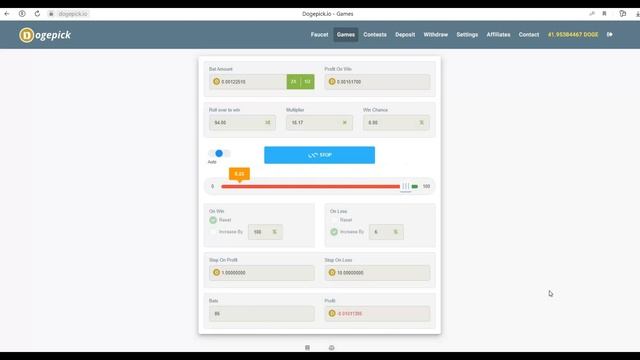Viewport: 640px width, 360px height.
Task: Click the Profit result field
Action: 377,313
